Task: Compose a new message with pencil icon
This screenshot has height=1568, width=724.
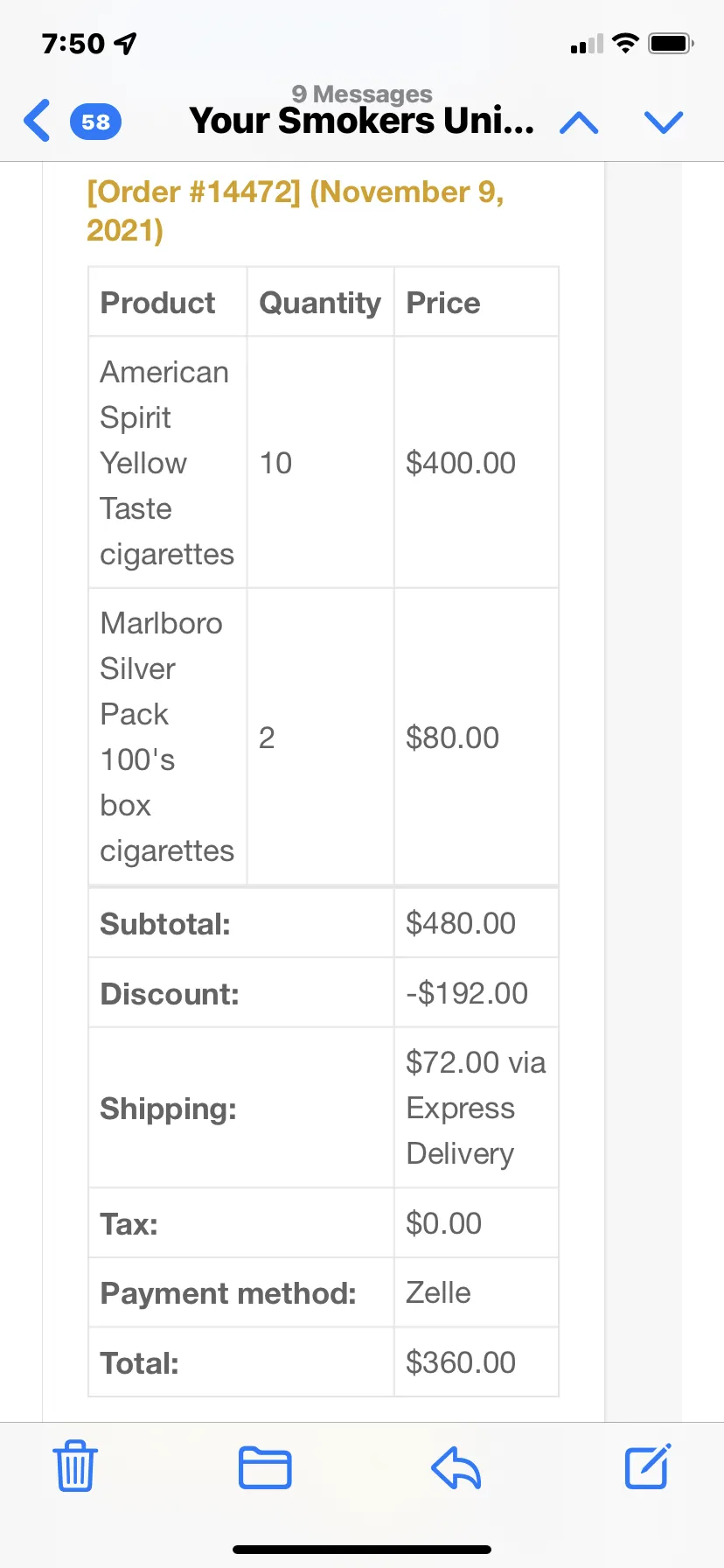Action: pos(648,1466)
